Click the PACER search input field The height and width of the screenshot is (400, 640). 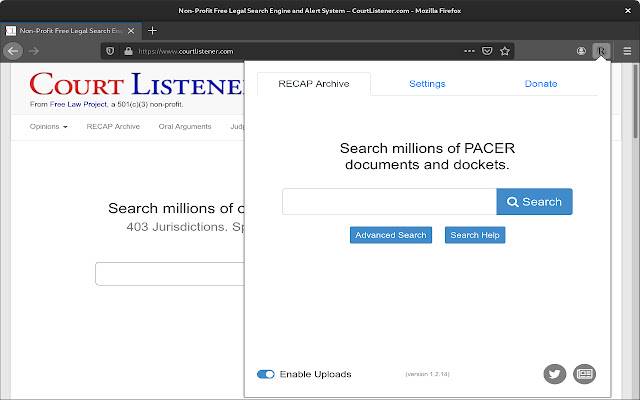point(389,202)
